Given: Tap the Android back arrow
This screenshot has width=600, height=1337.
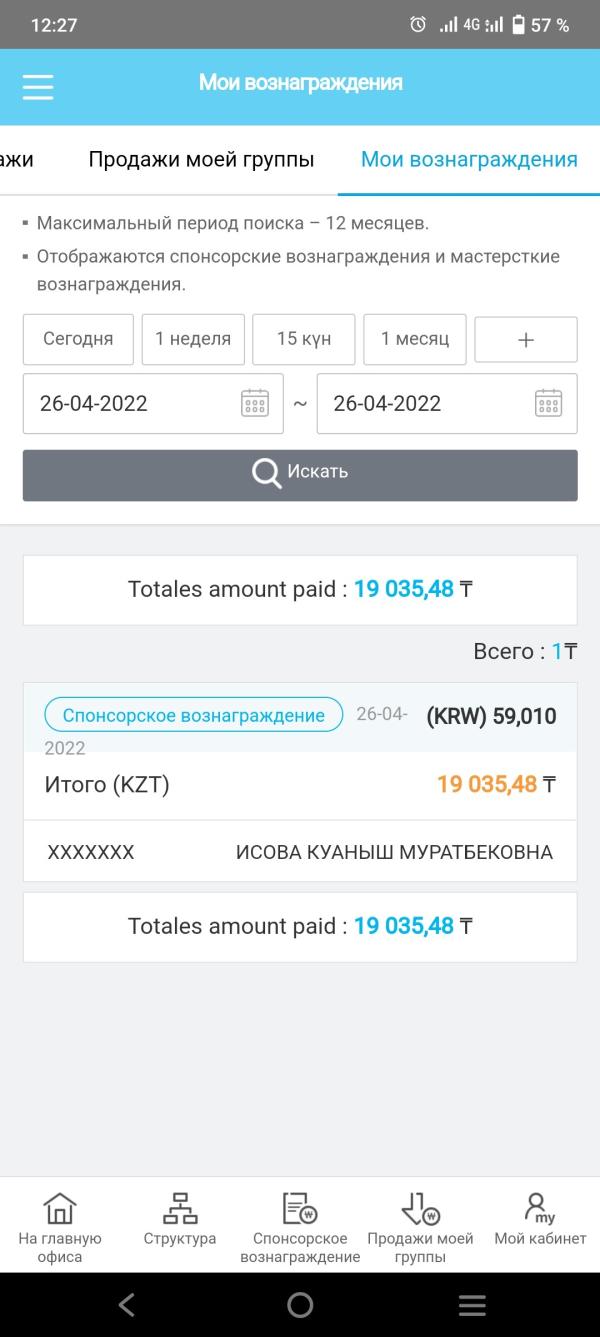Looking at the screenshot, I should coord(126,1304).
